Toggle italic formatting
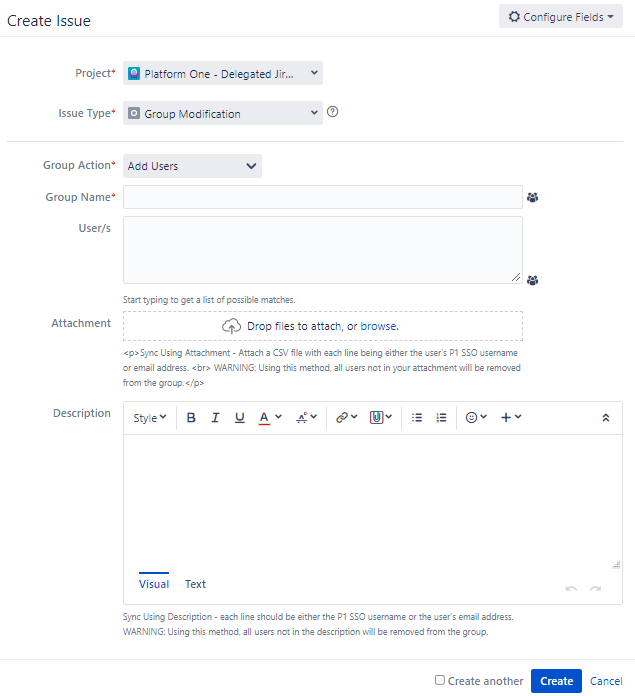Viewport: 635px width, 696px height. (215, 418)
